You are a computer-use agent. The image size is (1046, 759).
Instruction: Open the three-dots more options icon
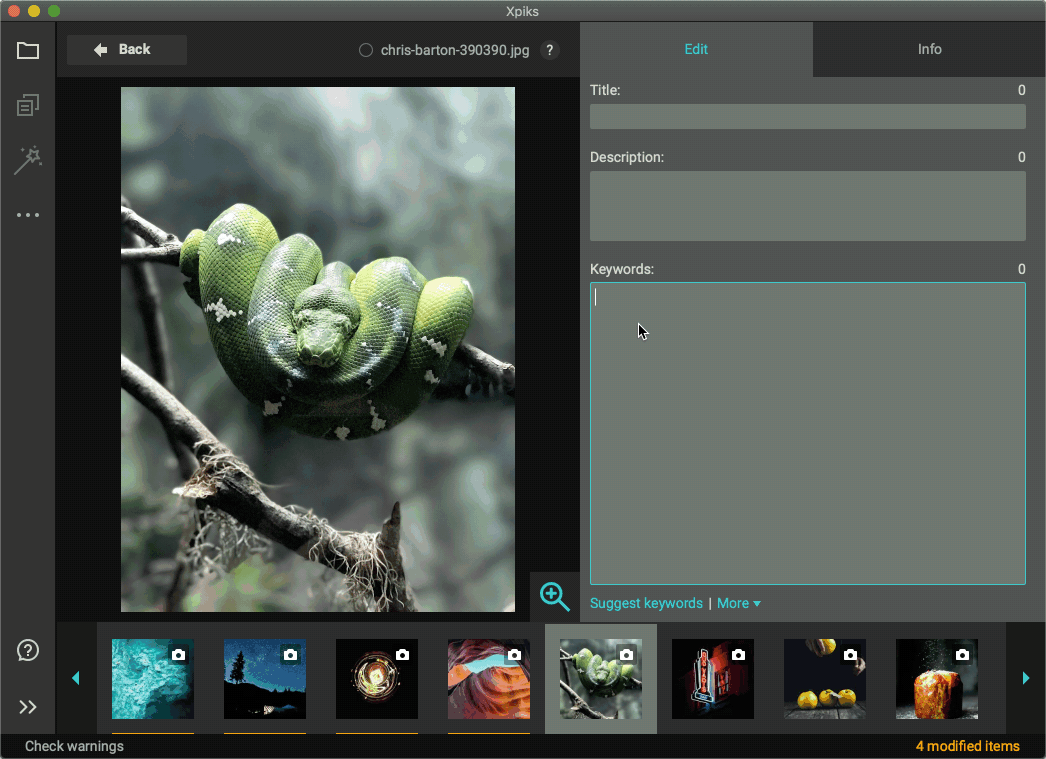(x=28, y=215)
